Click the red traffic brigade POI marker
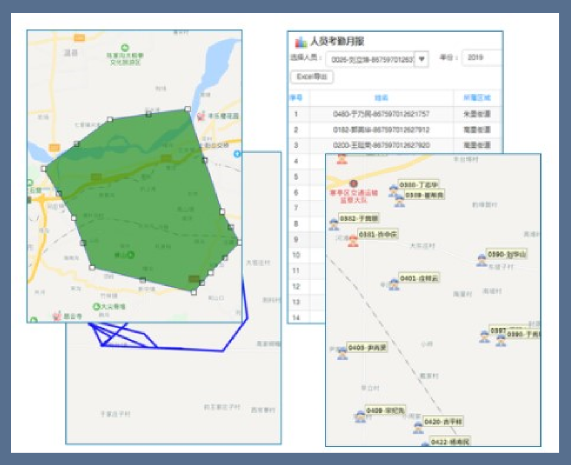This screenshot has width=571, height=465. pos(354,183)
